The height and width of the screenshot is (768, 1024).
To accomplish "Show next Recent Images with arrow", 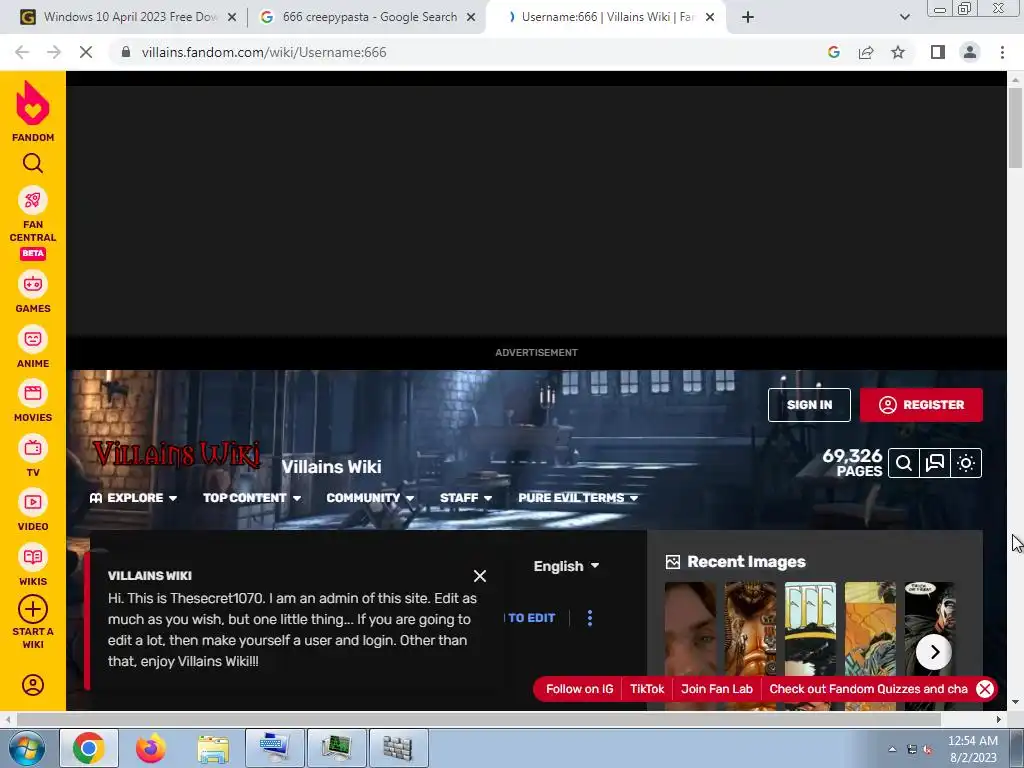I will click(x=934, y=652).
